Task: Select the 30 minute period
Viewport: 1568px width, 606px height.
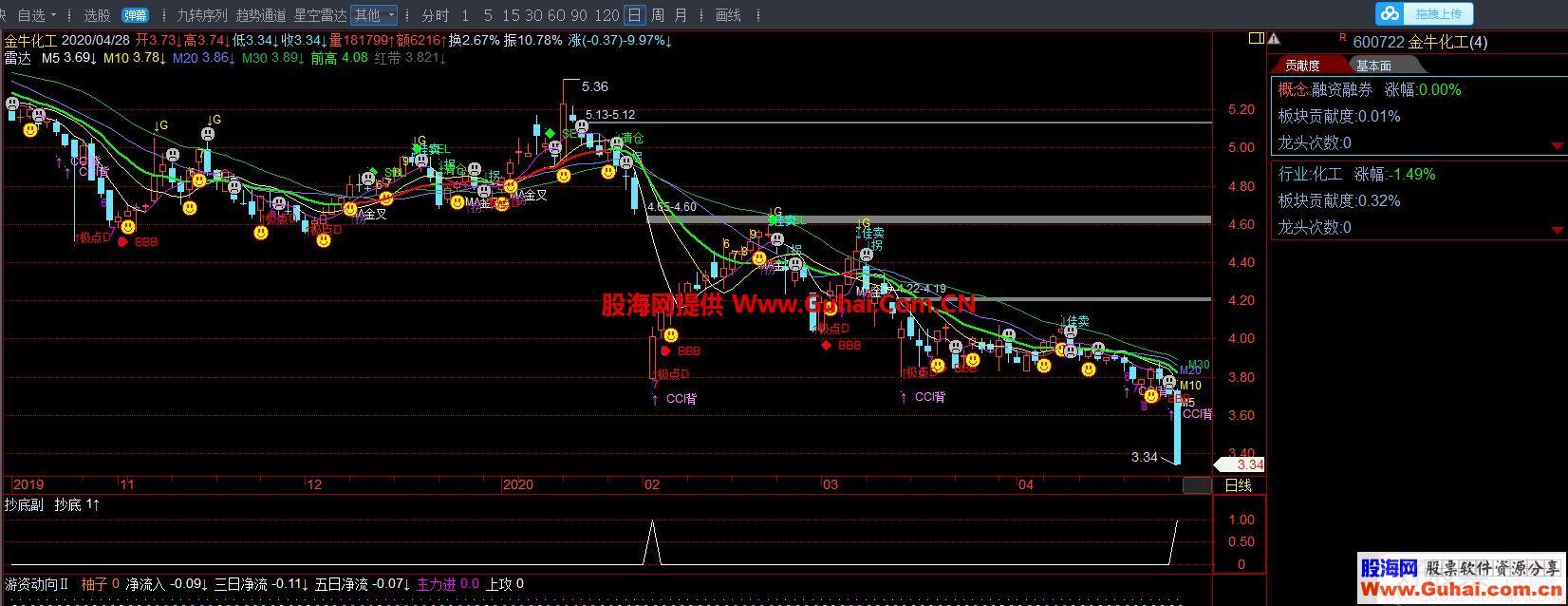Action: coord(533,15)
